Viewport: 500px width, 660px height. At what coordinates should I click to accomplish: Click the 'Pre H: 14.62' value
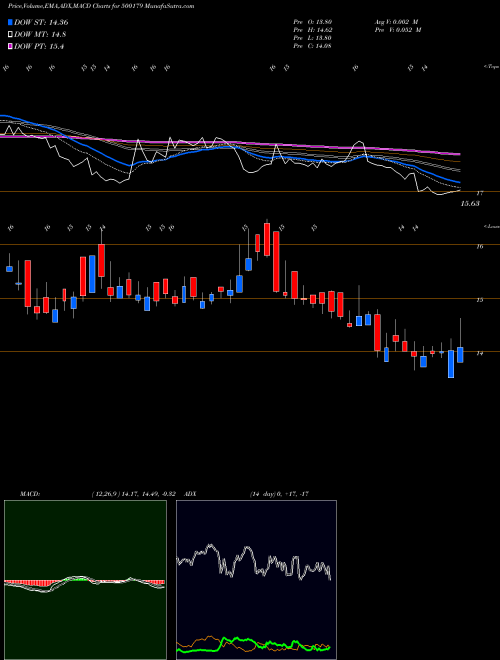click(x=312, y=30)
